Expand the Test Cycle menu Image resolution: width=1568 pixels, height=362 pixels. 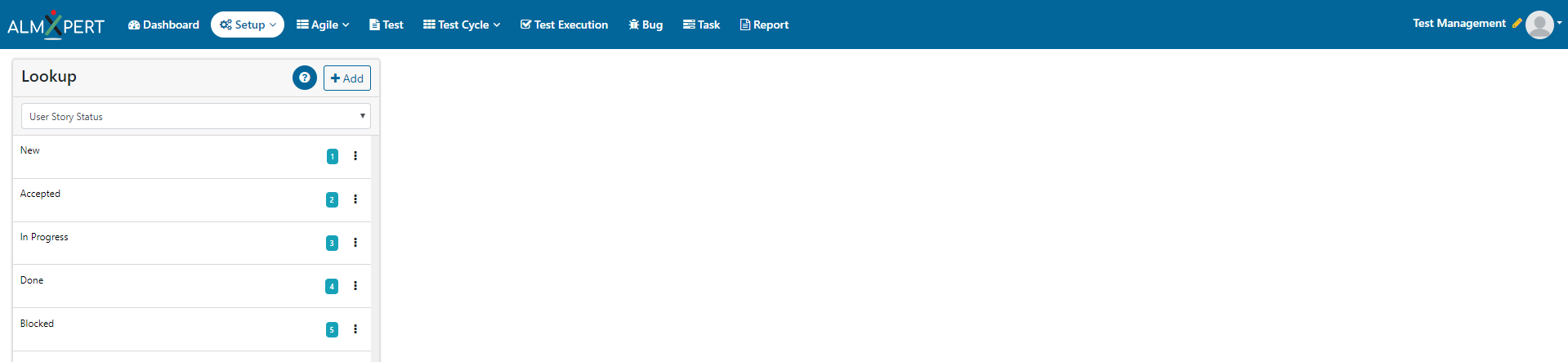click(x=462, y=25)
